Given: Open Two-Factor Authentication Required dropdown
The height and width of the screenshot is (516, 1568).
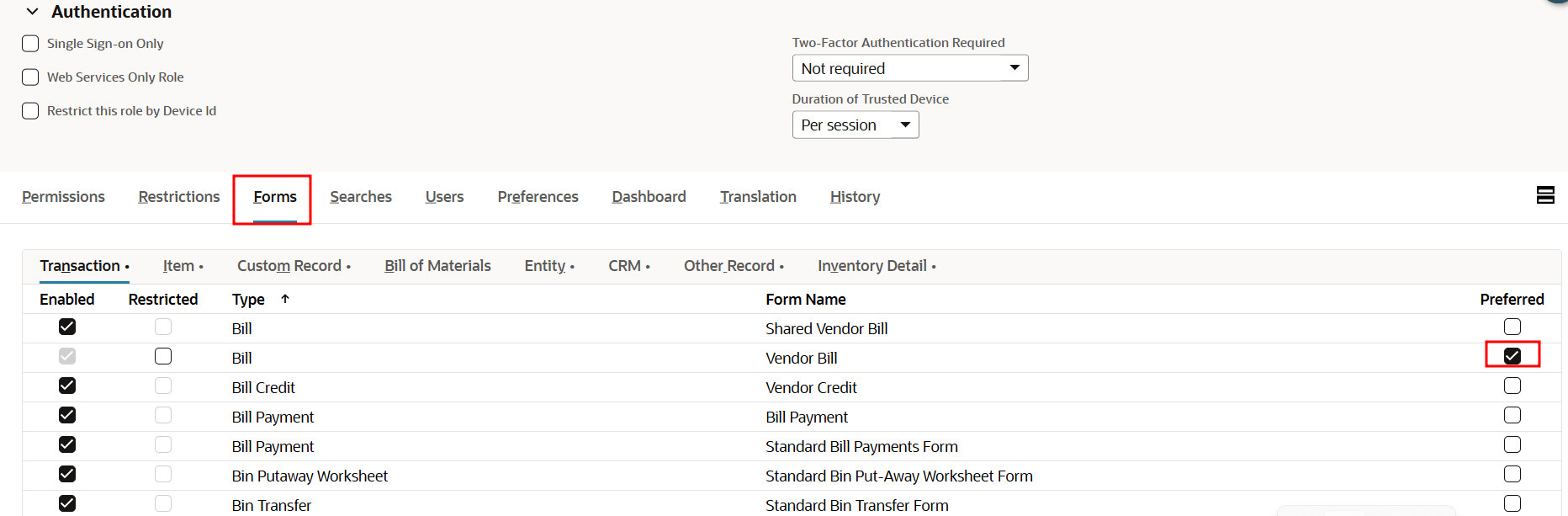Looking at the screenshot, I should (909, 68).
